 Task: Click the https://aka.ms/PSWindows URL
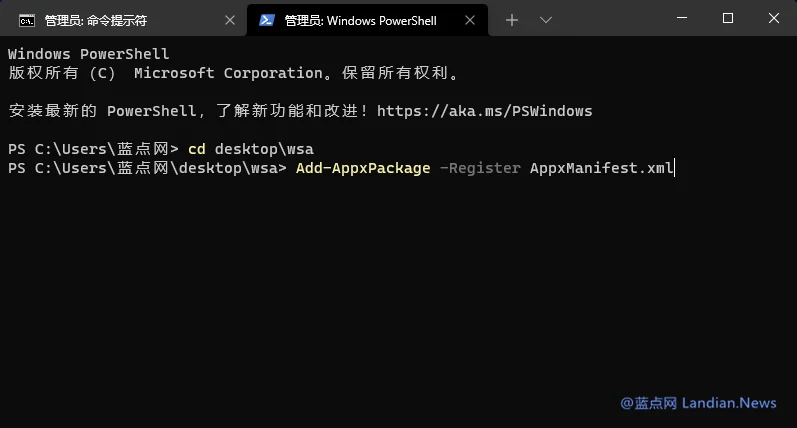coord(484,111)
